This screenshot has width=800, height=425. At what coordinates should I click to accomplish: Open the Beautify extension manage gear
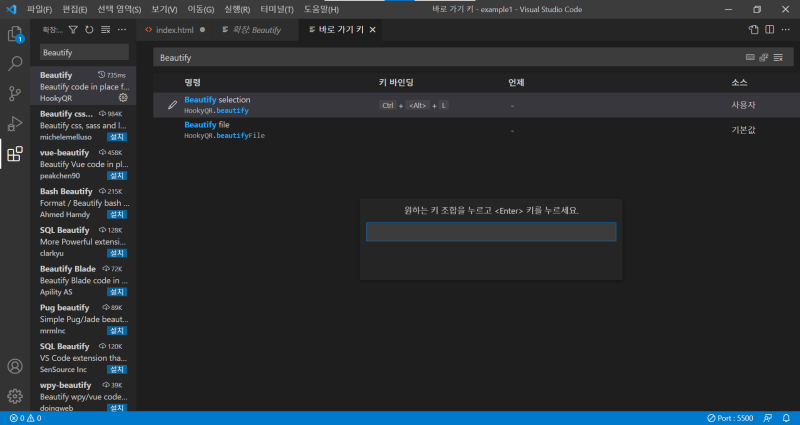[123, 97]
